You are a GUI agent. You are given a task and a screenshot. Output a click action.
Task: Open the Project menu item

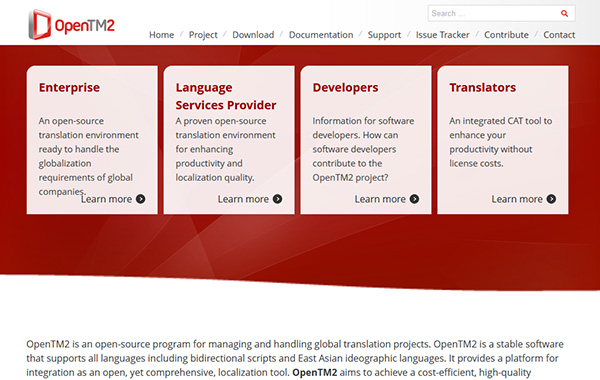coord(203,35)
